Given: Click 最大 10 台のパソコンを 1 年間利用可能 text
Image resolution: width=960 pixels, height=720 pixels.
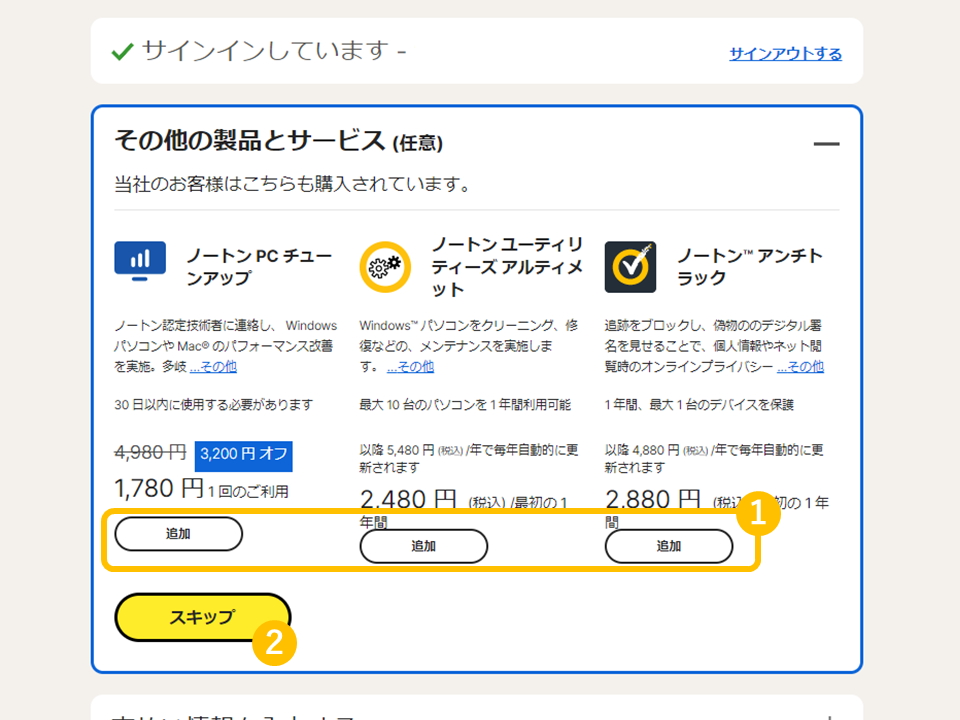Looking at the screenshot, I should pos(465,405).
